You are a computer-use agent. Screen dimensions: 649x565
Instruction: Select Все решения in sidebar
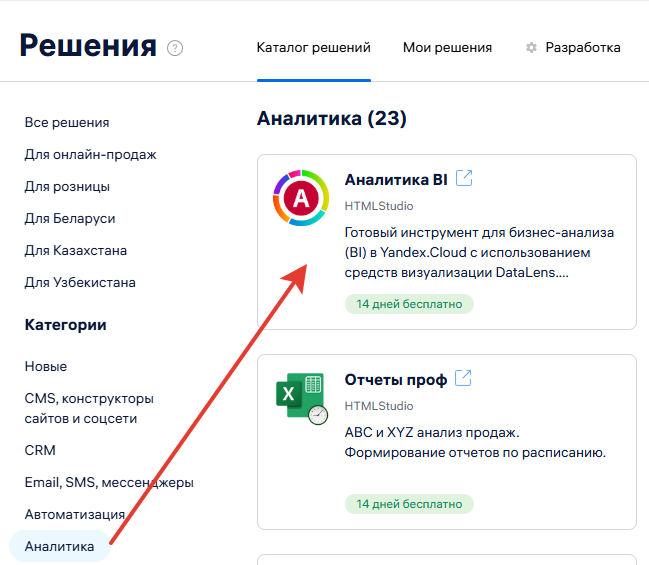click(67, 122)
